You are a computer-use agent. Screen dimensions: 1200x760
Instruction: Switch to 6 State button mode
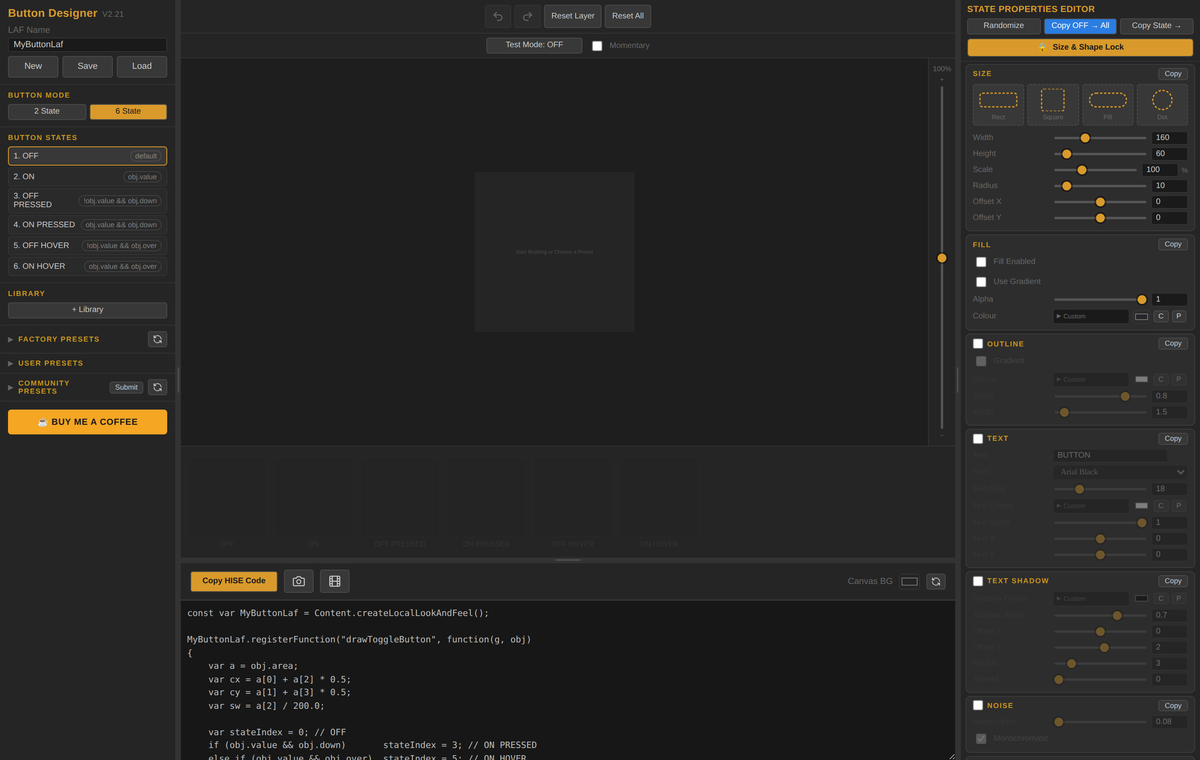(128, 112)
